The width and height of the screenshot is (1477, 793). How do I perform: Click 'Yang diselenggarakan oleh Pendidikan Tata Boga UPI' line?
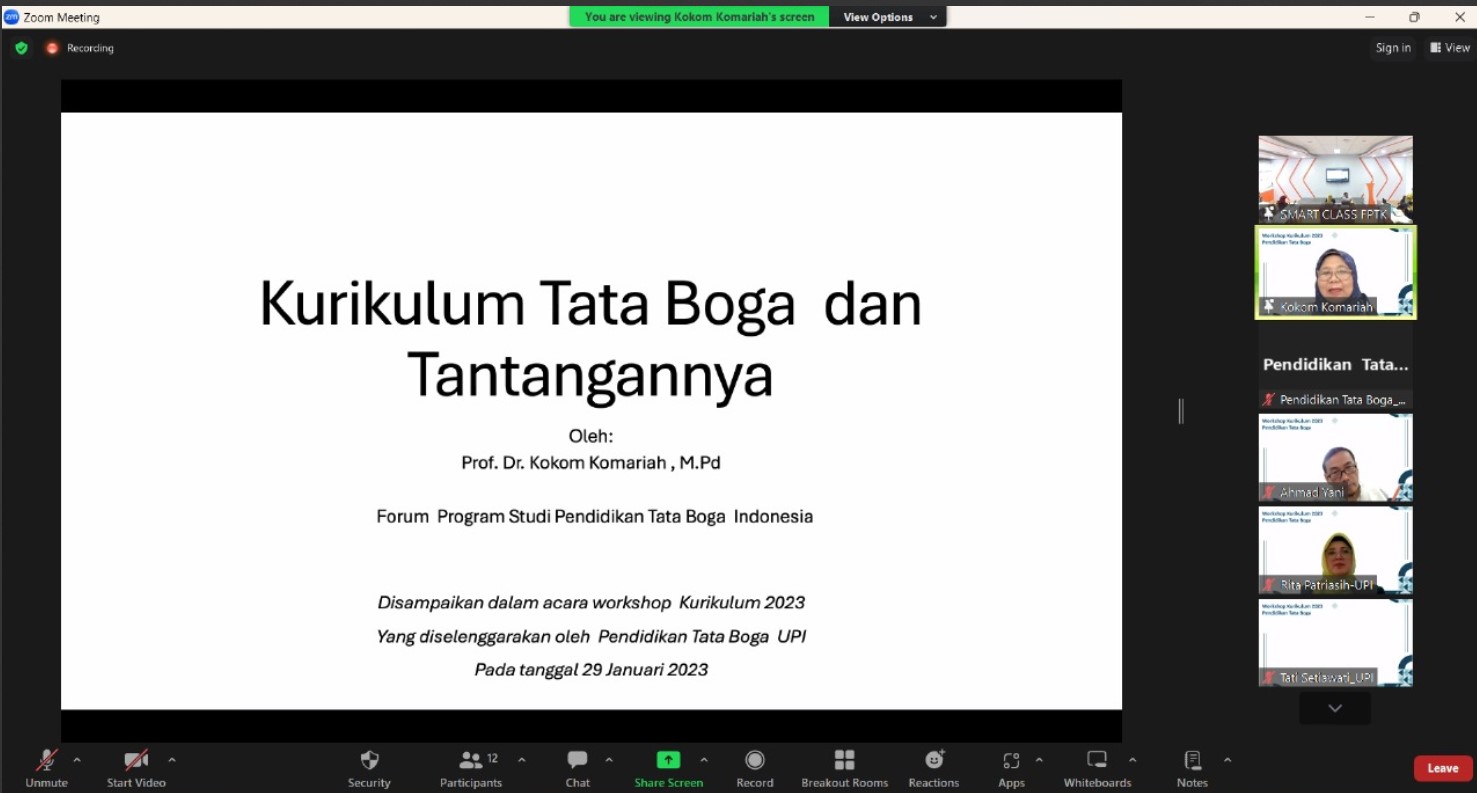591,637
